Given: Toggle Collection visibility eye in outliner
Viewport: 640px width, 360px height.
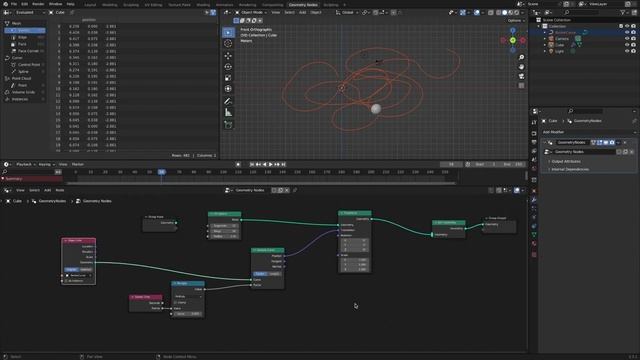Looking at the screenshot, I should pyautogui.click(x=627, y=26).
